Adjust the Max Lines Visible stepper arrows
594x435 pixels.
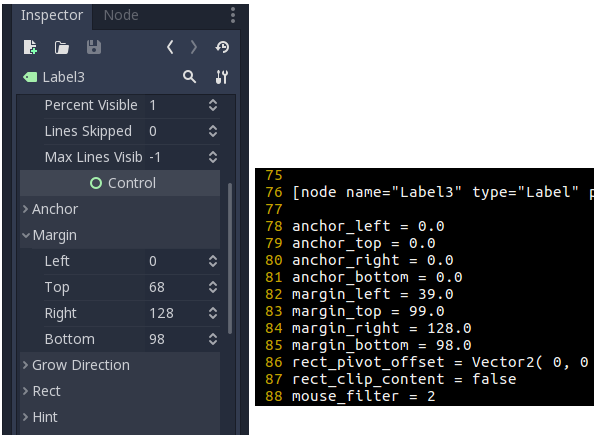[x=213, y=157]
